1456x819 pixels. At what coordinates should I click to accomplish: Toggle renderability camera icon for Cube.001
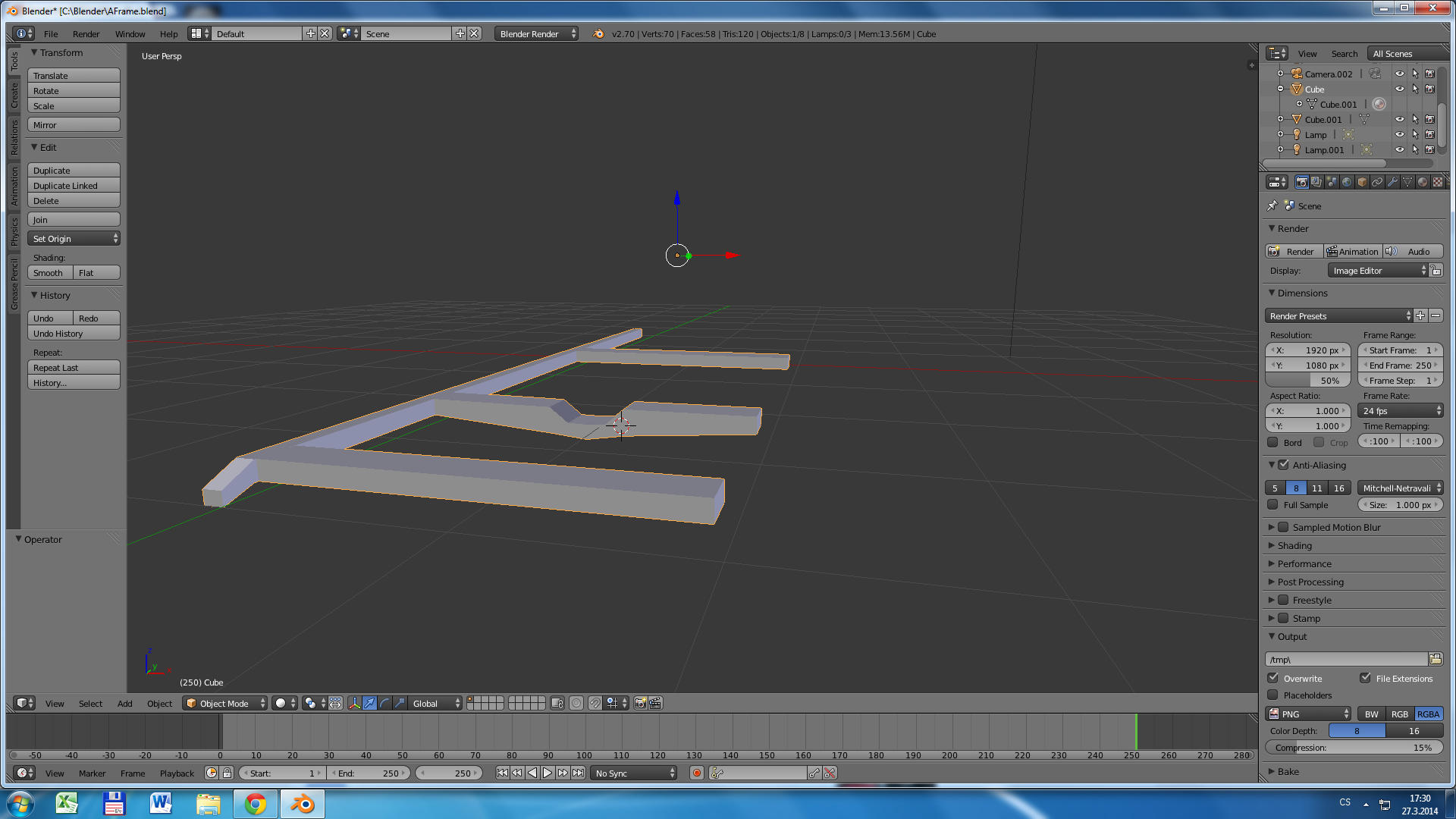pos(1430,119)
